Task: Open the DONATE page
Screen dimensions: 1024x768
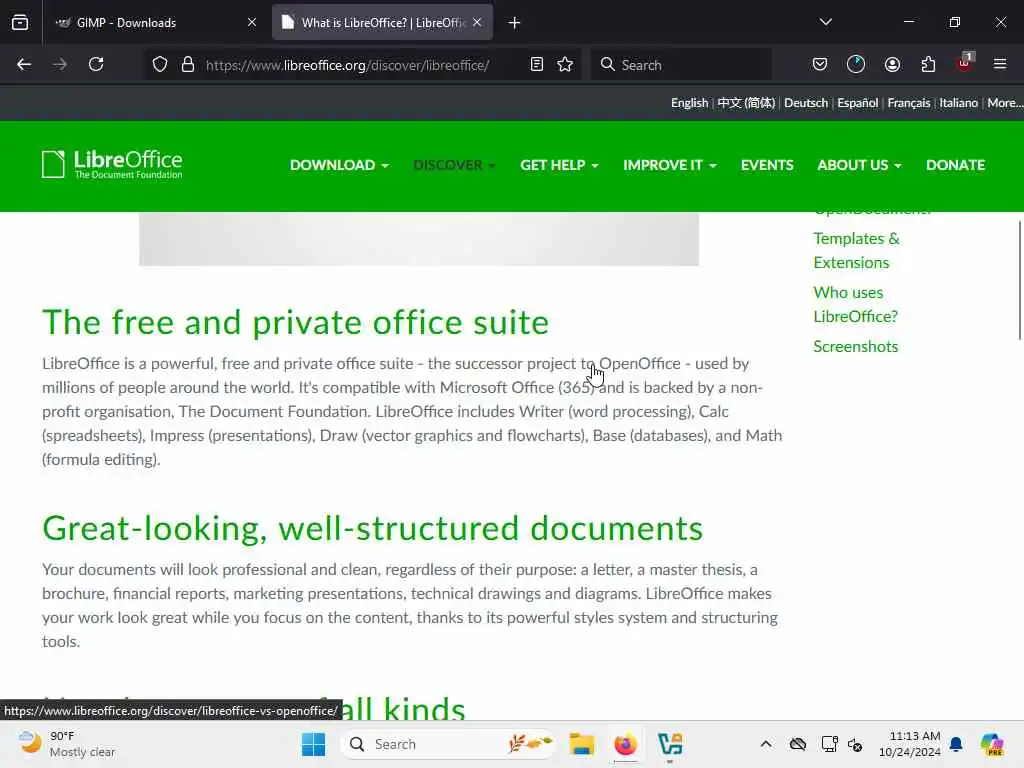Action: click(955, 165)
